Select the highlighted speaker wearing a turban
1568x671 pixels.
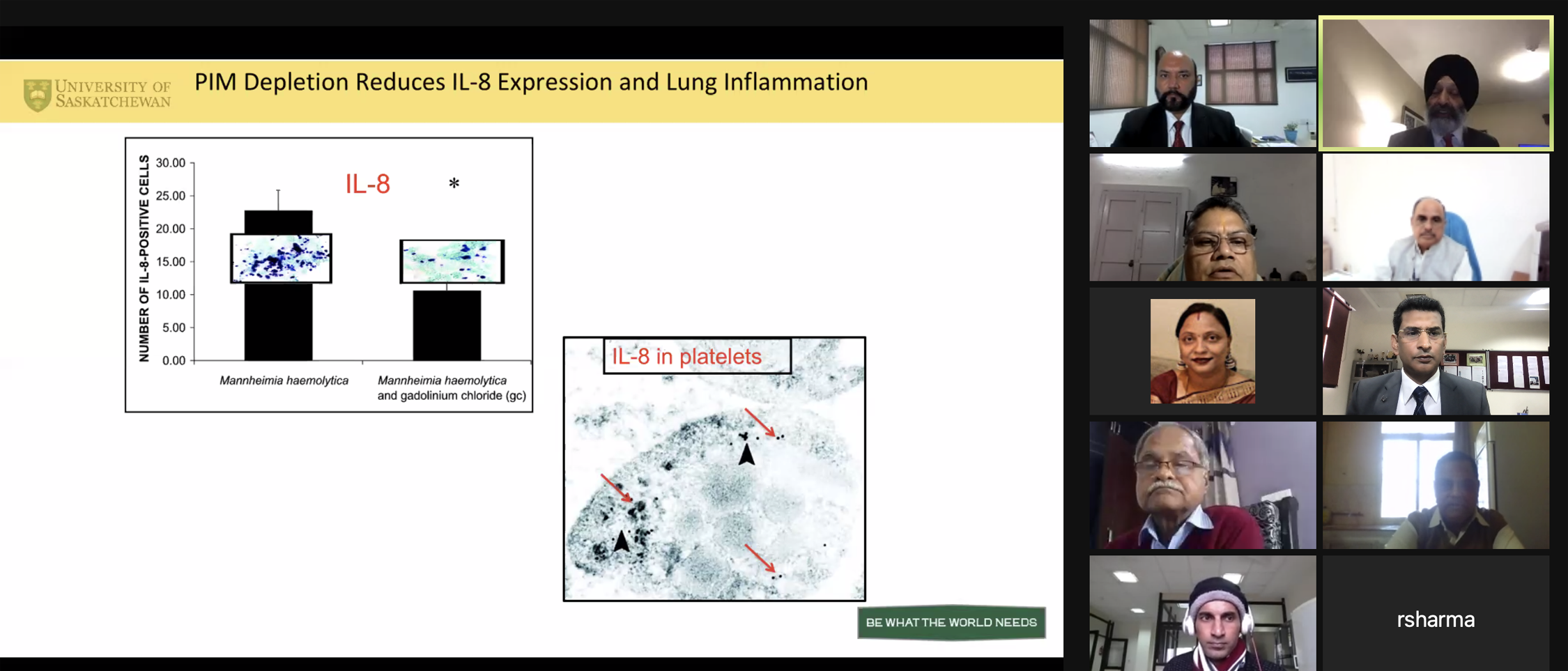point(1436,83)
